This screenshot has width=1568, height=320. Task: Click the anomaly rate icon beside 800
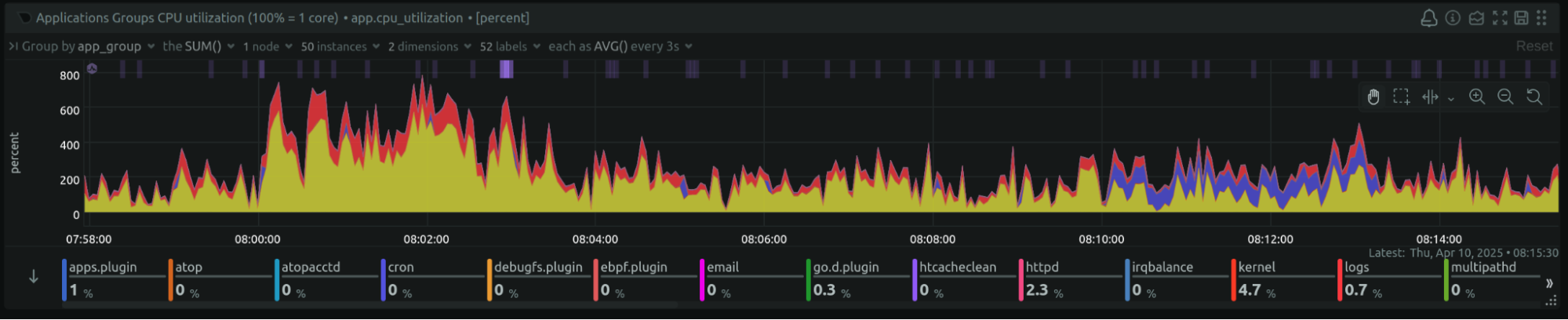click(92, 69)
